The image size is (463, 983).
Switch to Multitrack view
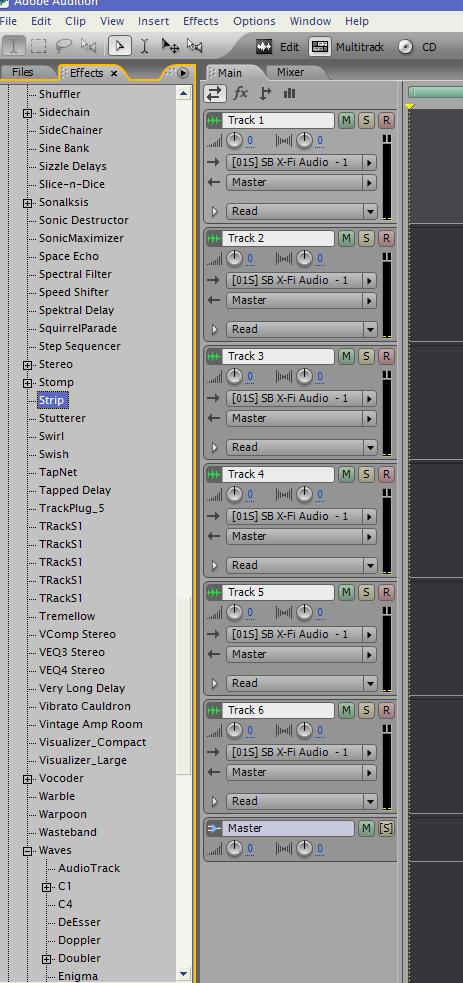point(347,47)
